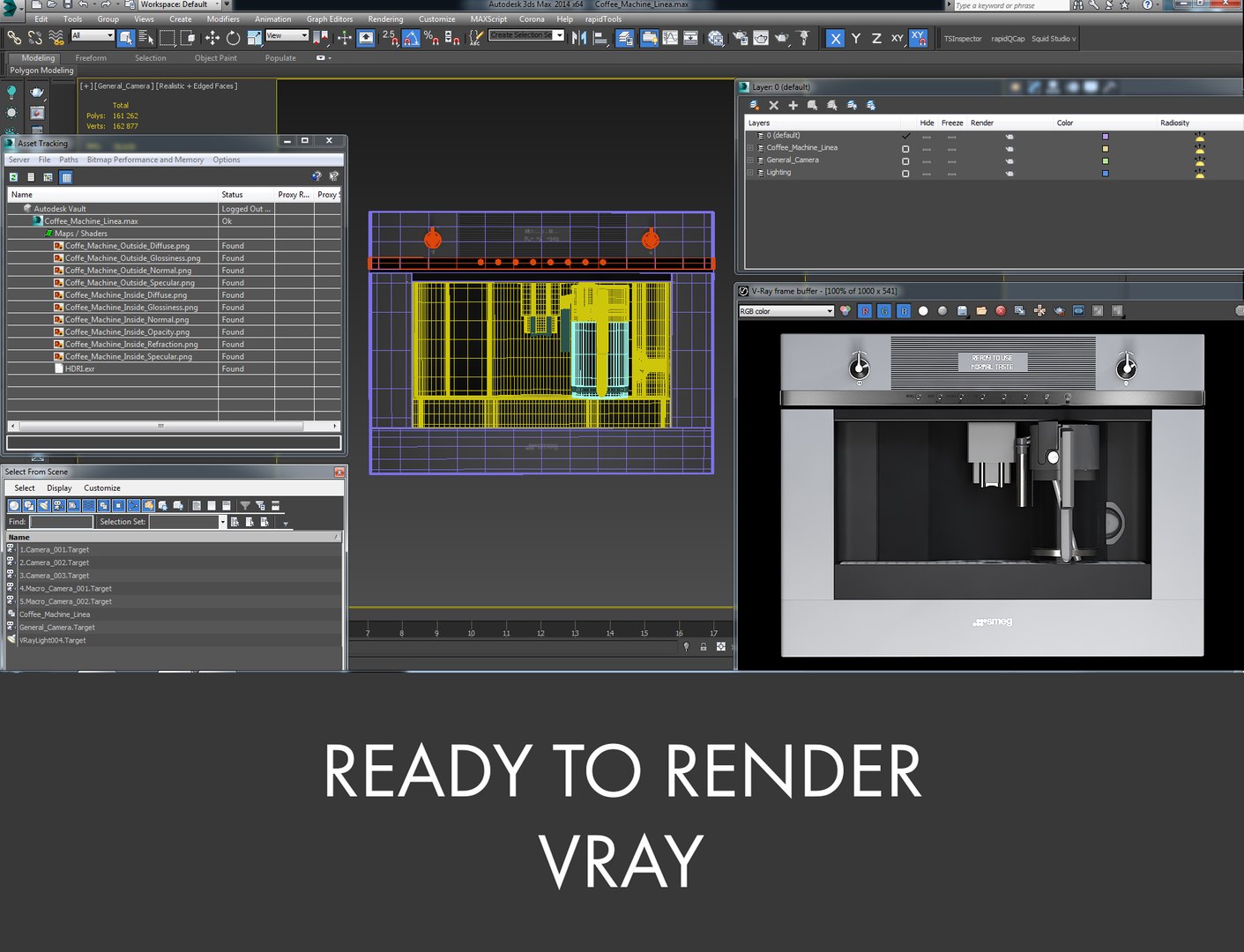The image size is (1244, 952).
Task: Open the Modifiers menu
Action: pyautogui.click(x=223, y=19)
